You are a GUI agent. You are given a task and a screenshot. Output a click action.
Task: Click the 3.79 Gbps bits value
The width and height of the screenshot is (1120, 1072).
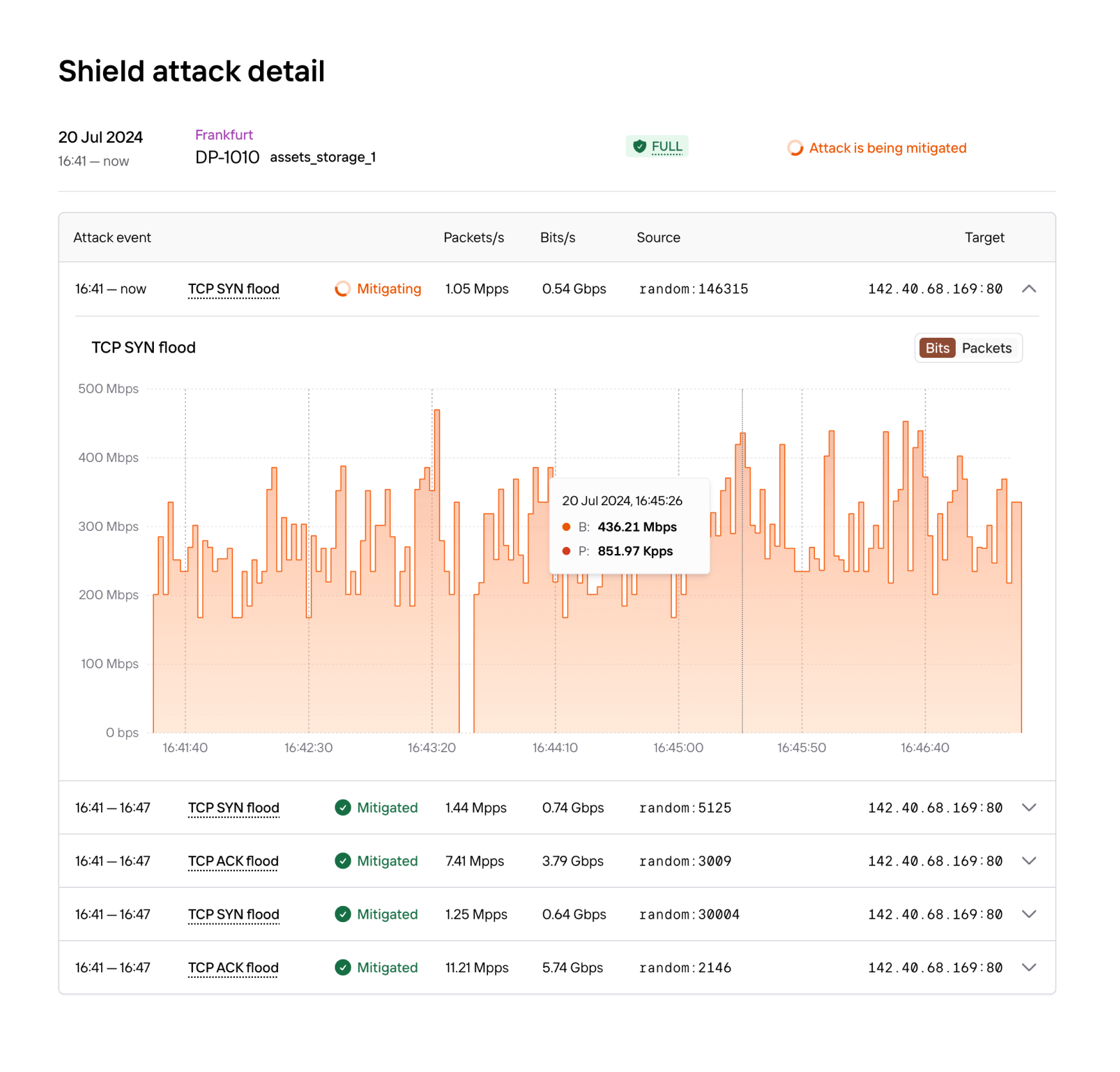[x=573, y=861]
